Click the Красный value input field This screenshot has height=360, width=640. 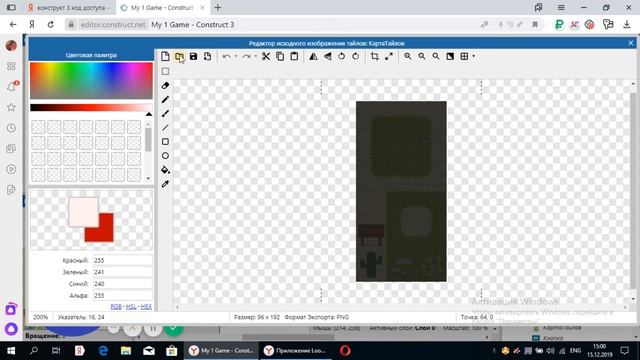[122, 260]
